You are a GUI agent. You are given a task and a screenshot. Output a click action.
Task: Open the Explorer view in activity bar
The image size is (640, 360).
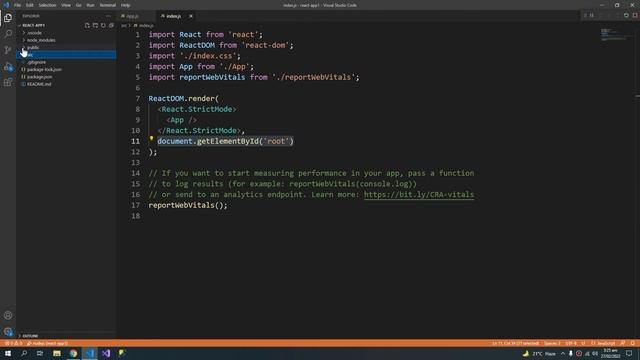(8, 18)
